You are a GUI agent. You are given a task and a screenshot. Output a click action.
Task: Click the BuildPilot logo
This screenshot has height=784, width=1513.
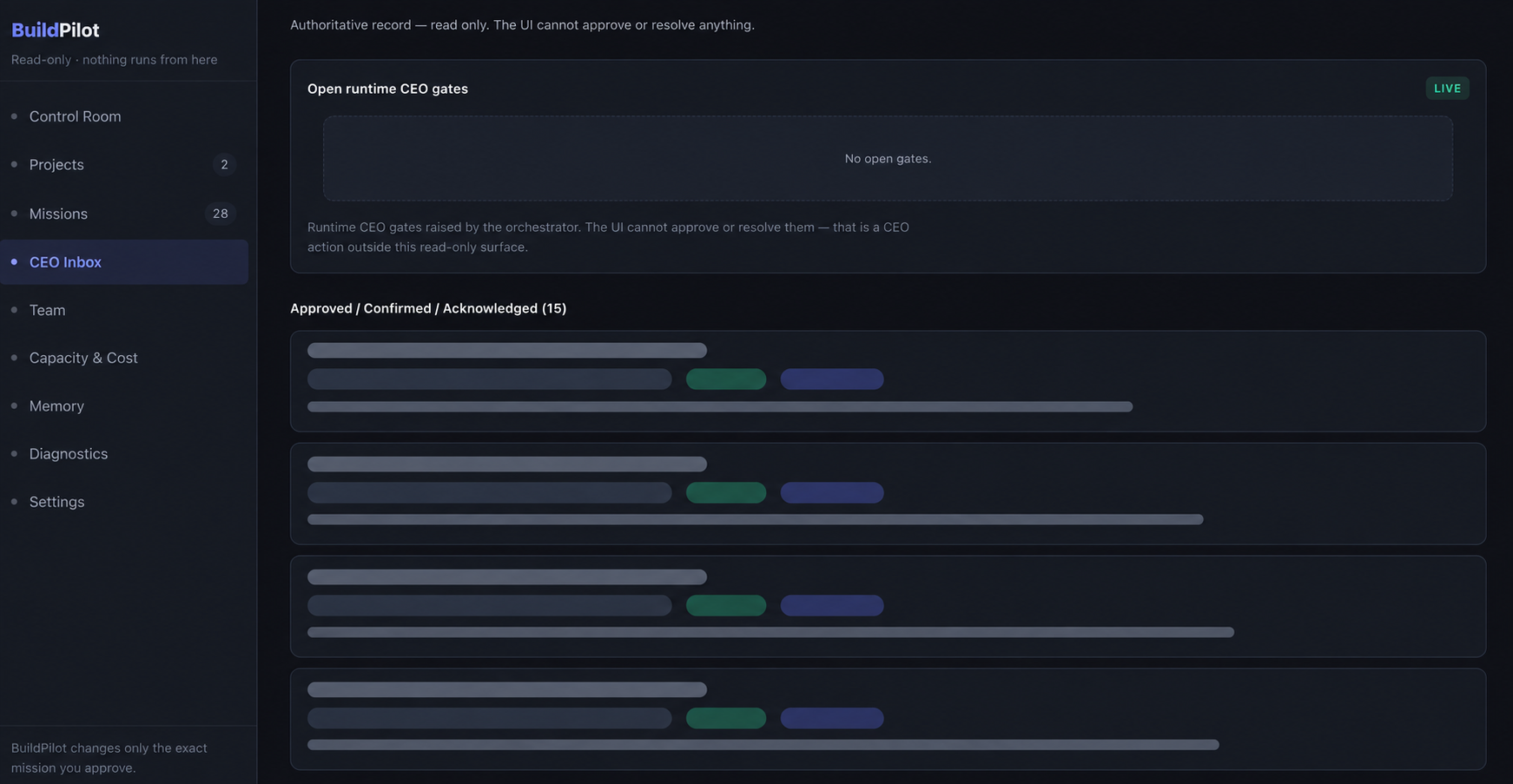(x=55, y=30)
